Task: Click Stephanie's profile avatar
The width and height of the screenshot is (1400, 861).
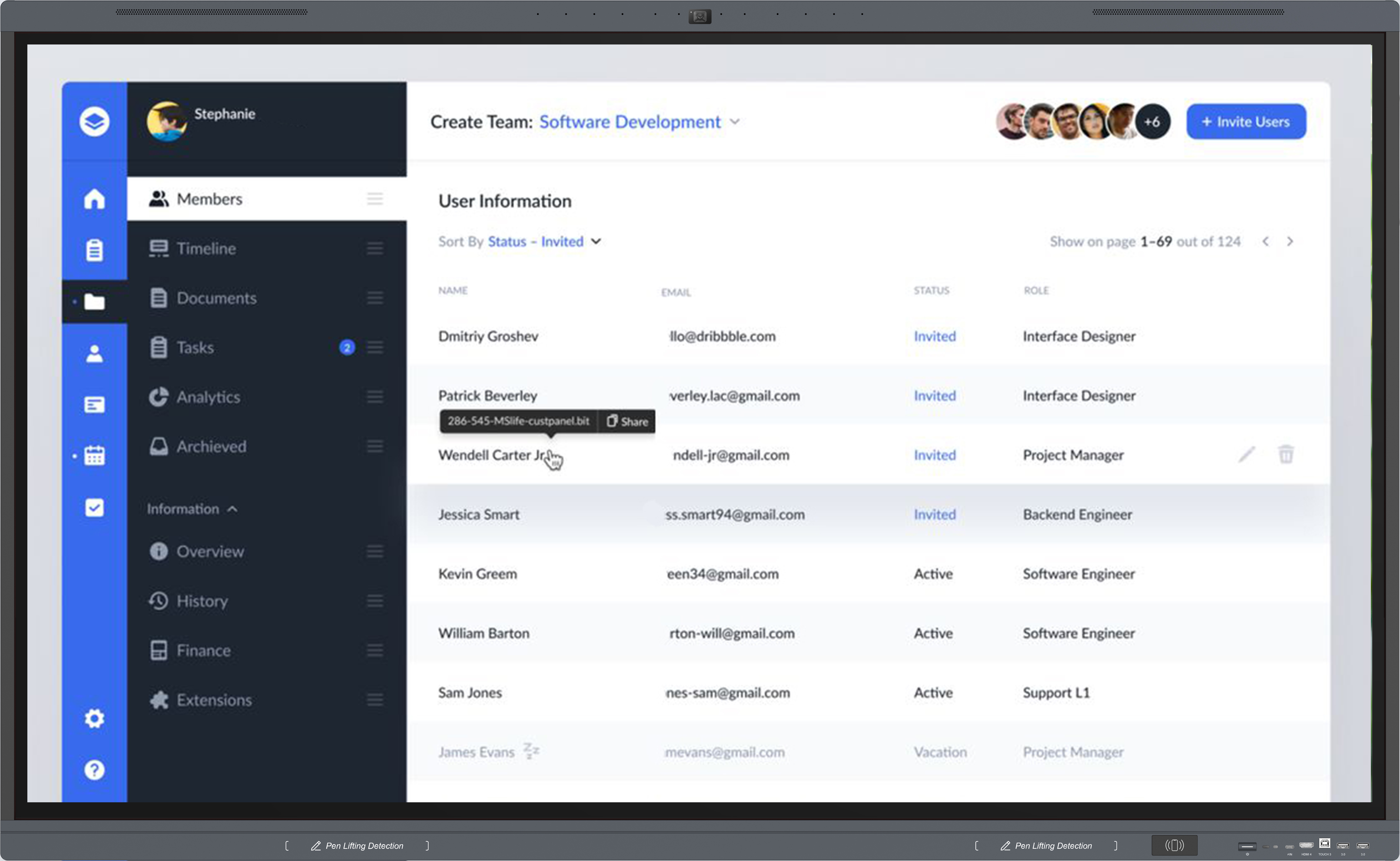Action: (x=167, y=121)
